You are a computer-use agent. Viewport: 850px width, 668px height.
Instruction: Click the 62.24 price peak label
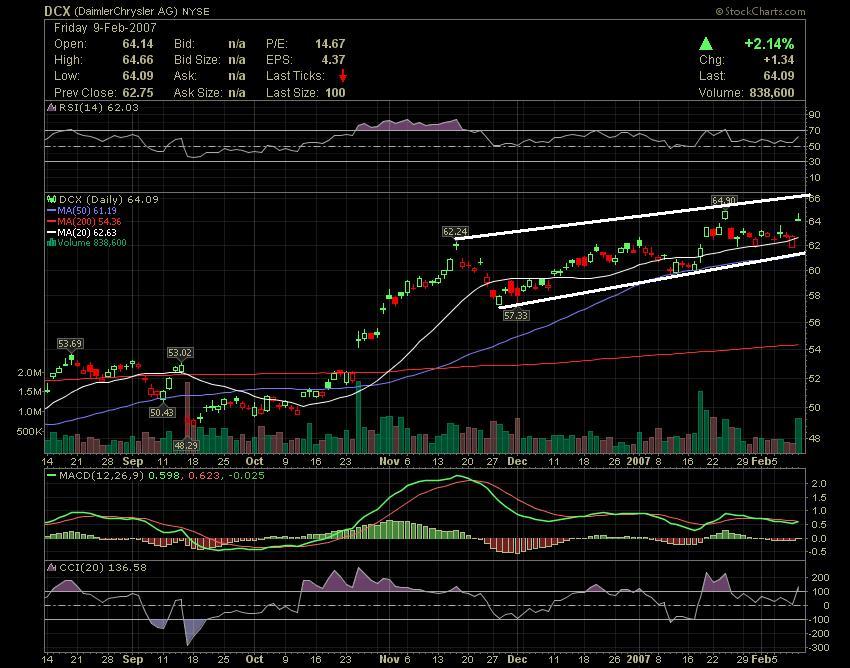click(x=455, y=232)
